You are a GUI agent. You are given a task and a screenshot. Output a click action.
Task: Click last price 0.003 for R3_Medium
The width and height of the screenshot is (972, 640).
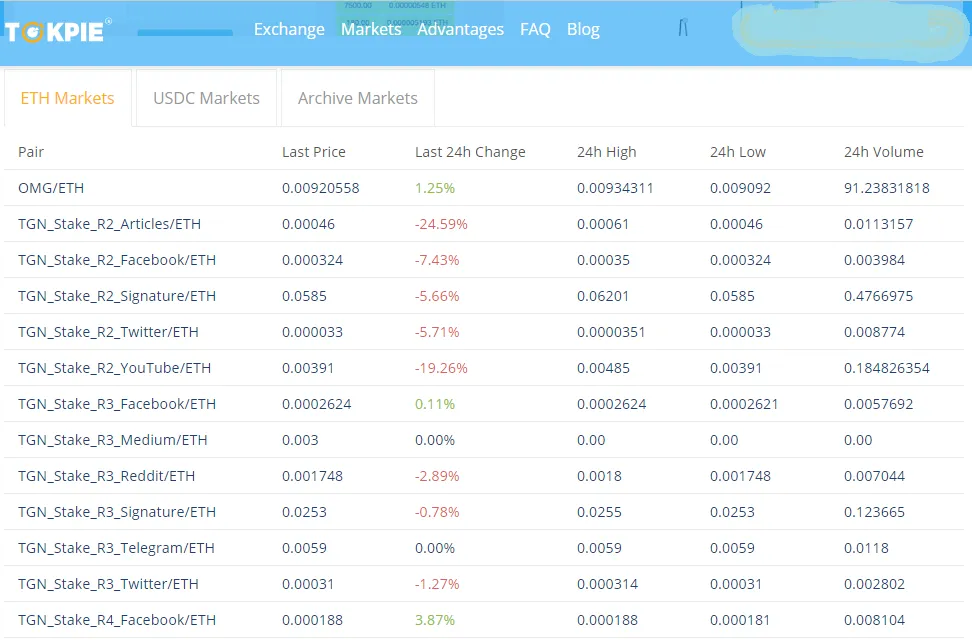(300, 440)
